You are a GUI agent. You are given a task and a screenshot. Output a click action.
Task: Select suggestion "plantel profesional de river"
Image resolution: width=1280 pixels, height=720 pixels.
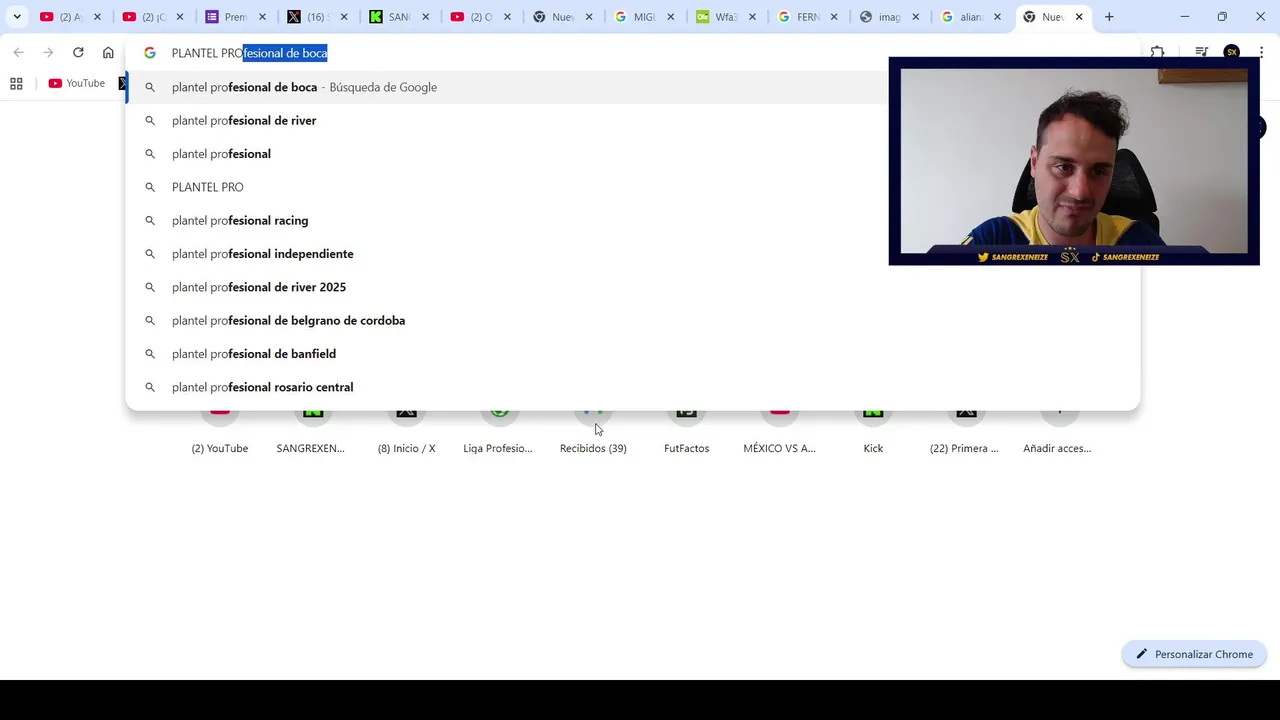(x=632, y=121)
